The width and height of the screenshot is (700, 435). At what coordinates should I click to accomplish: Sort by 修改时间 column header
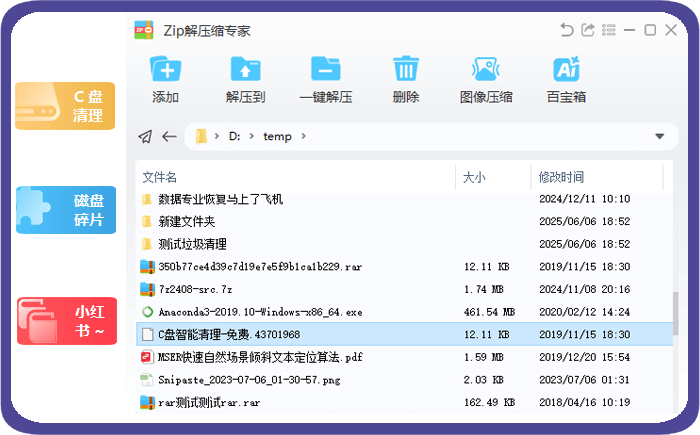tap(561, 177)
